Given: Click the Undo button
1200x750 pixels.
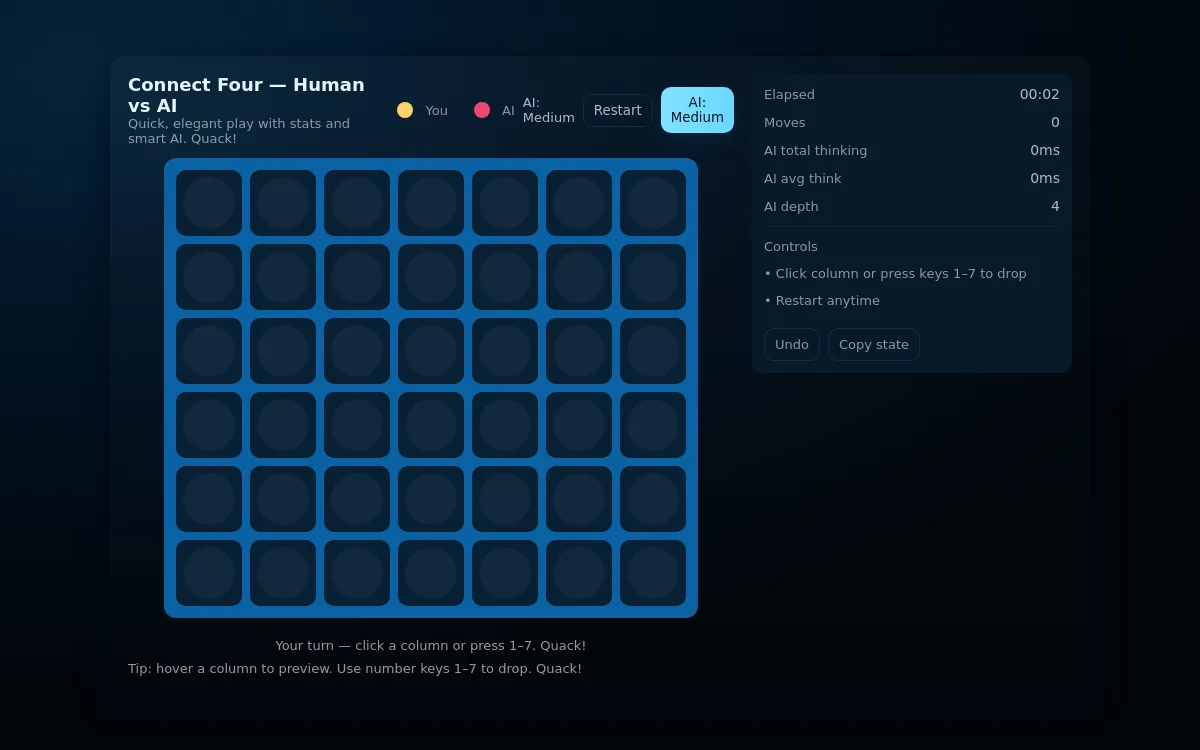Looking at the screenshot, I should pos(791,344).
